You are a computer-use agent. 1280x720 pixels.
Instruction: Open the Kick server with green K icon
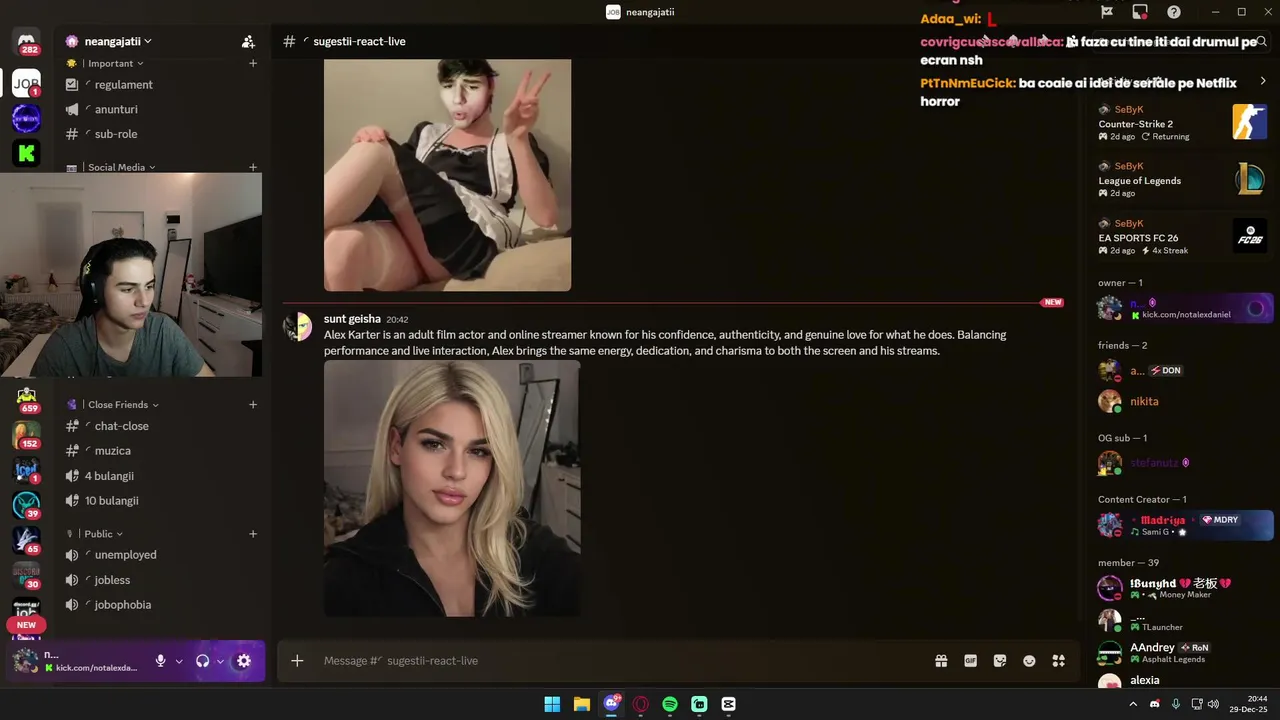click(26, 153)
